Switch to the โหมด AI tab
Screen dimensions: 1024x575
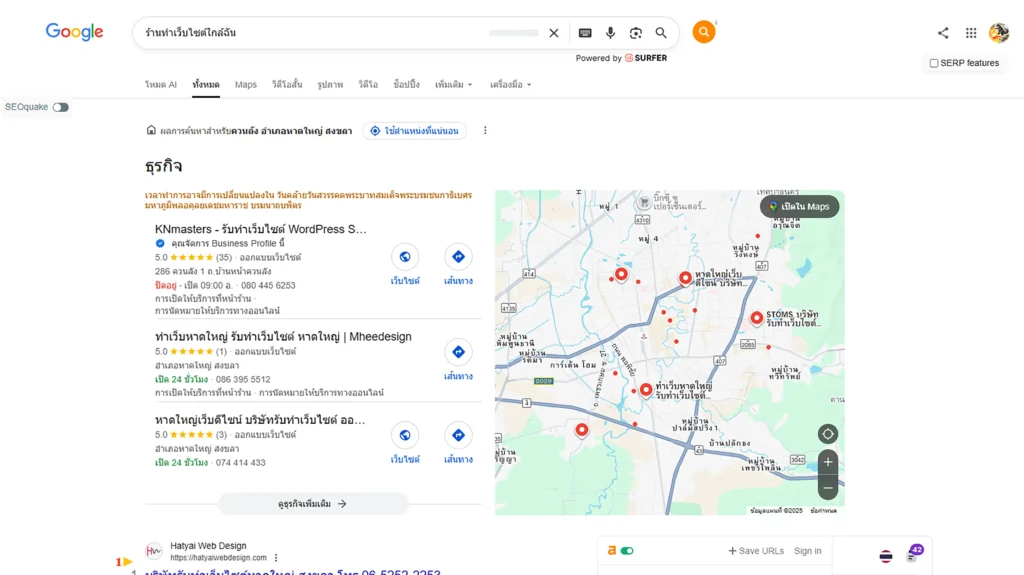click(x=161, y=84)
